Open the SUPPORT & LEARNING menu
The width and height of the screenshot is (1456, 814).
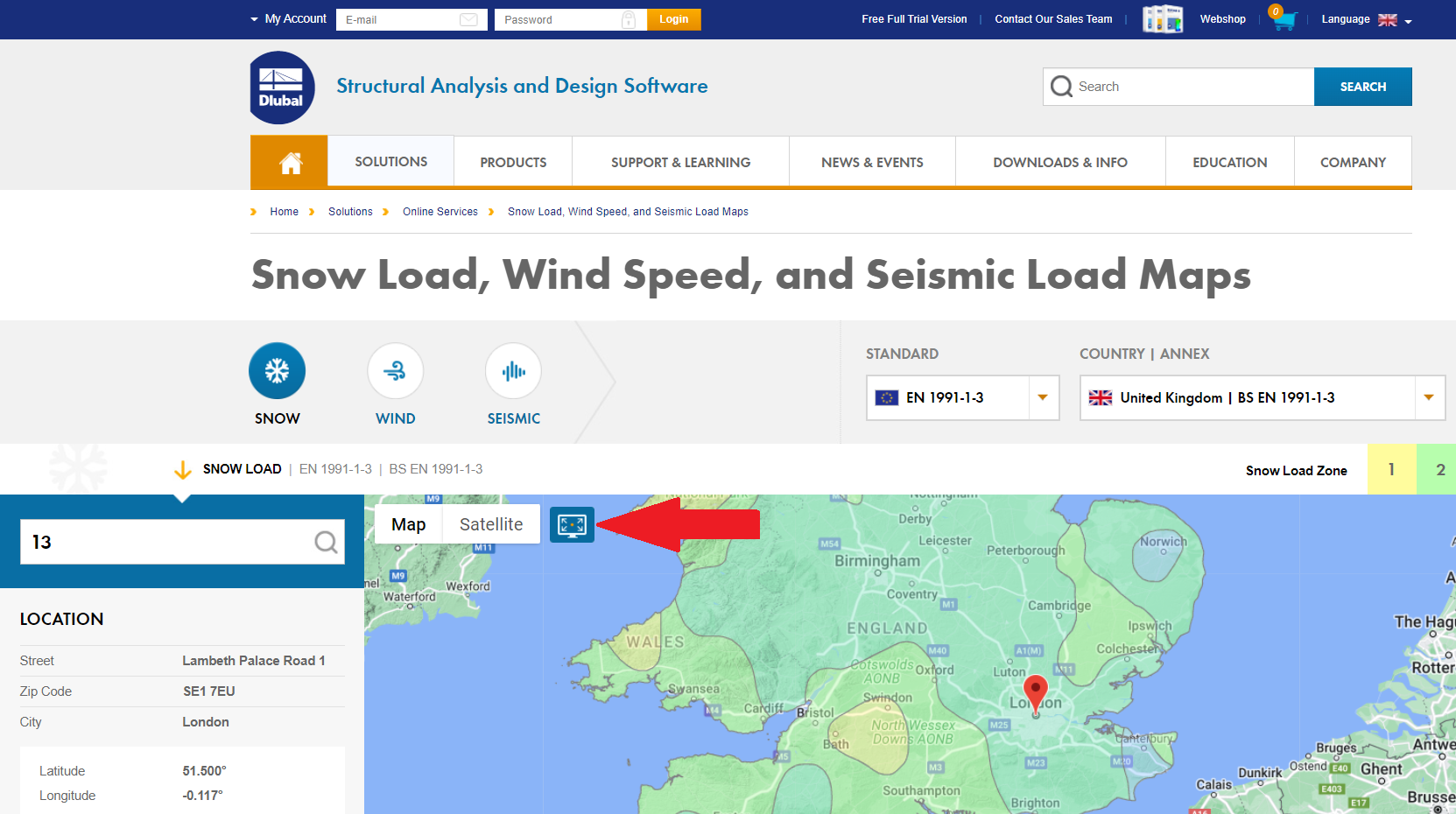[681, 162]
